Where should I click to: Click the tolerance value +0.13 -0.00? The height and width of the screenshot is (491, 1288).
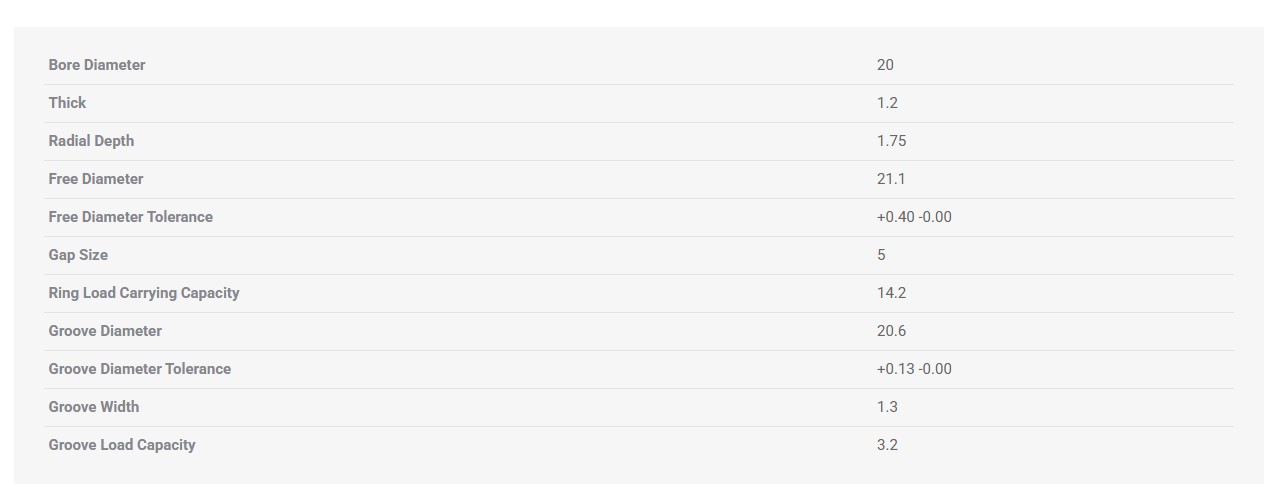pos(914,369)
